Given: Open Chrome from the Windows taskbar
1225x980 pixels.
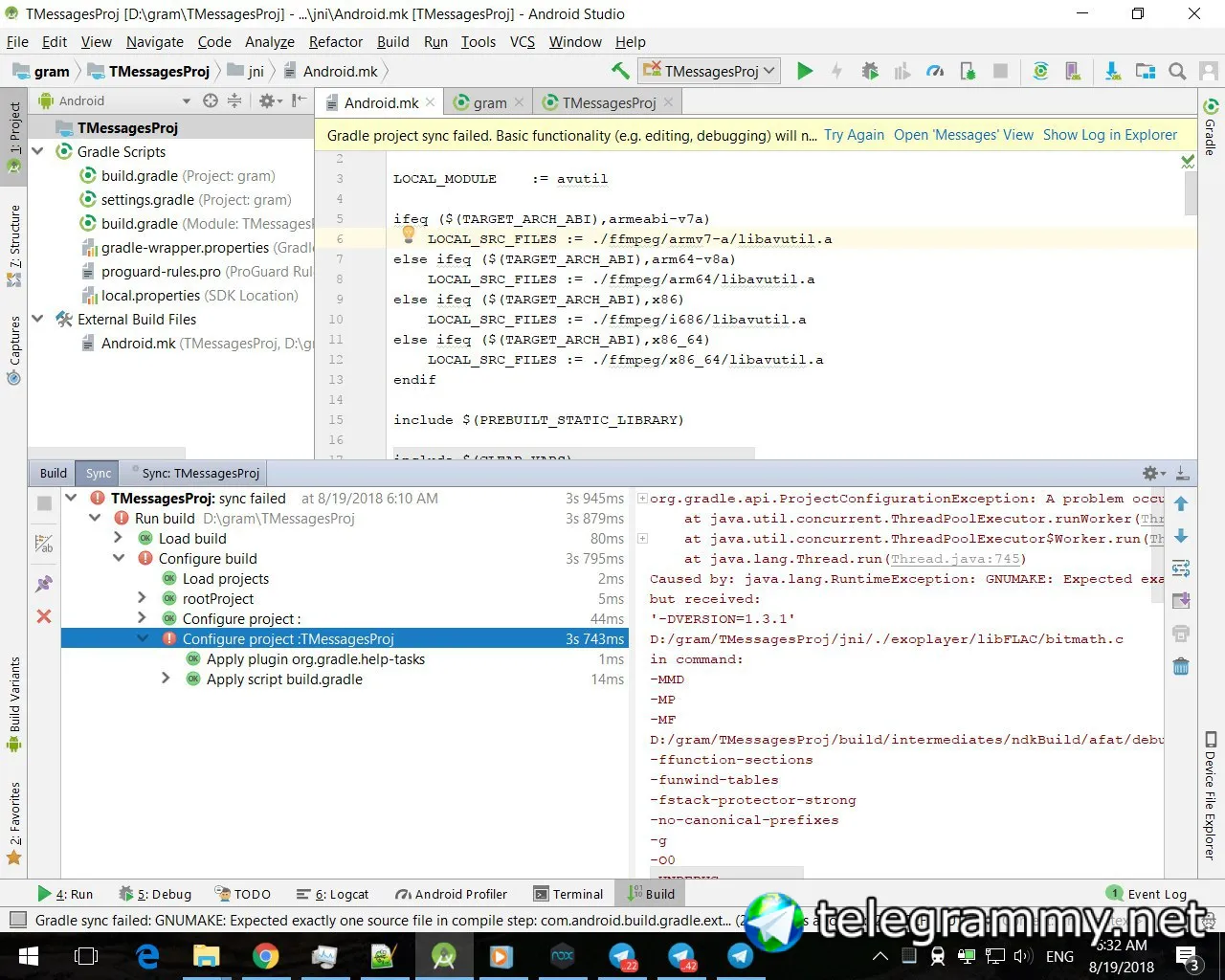Looking at the screenshot, I should coord(265,955).
